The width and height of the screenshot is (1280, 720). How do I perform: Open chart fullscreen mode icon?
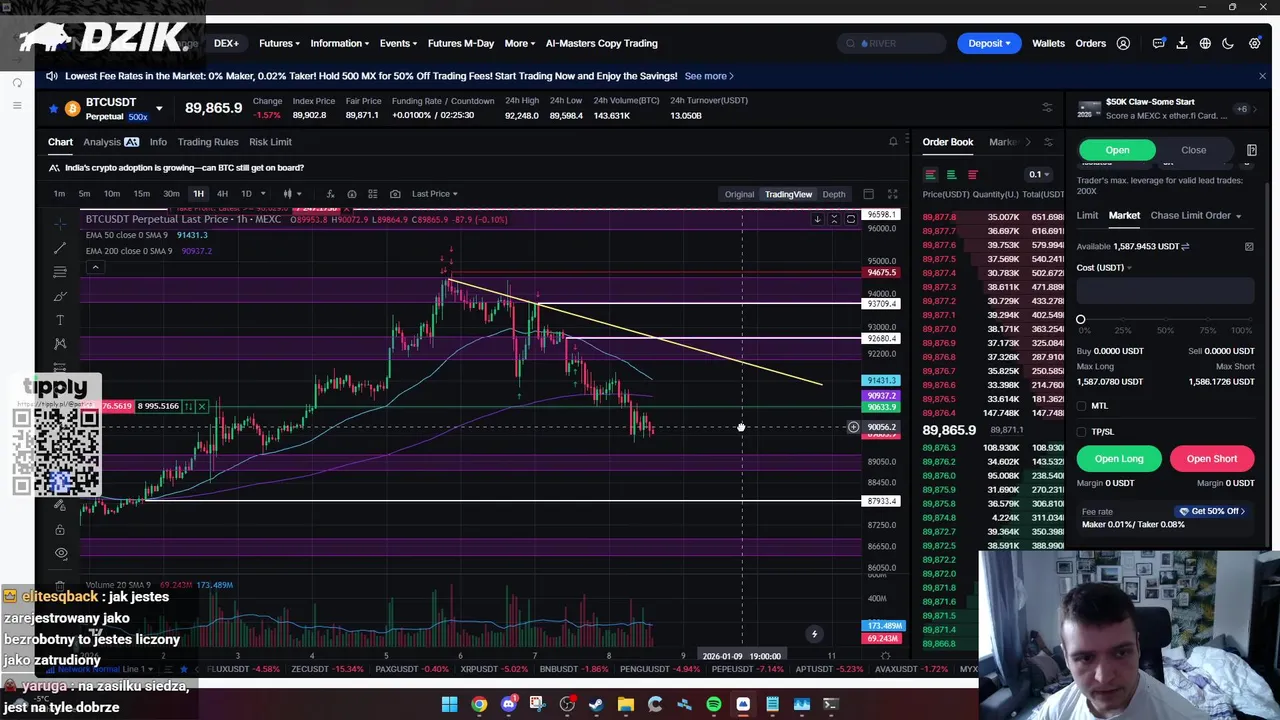pyautogui.click(x=892, y=194)
